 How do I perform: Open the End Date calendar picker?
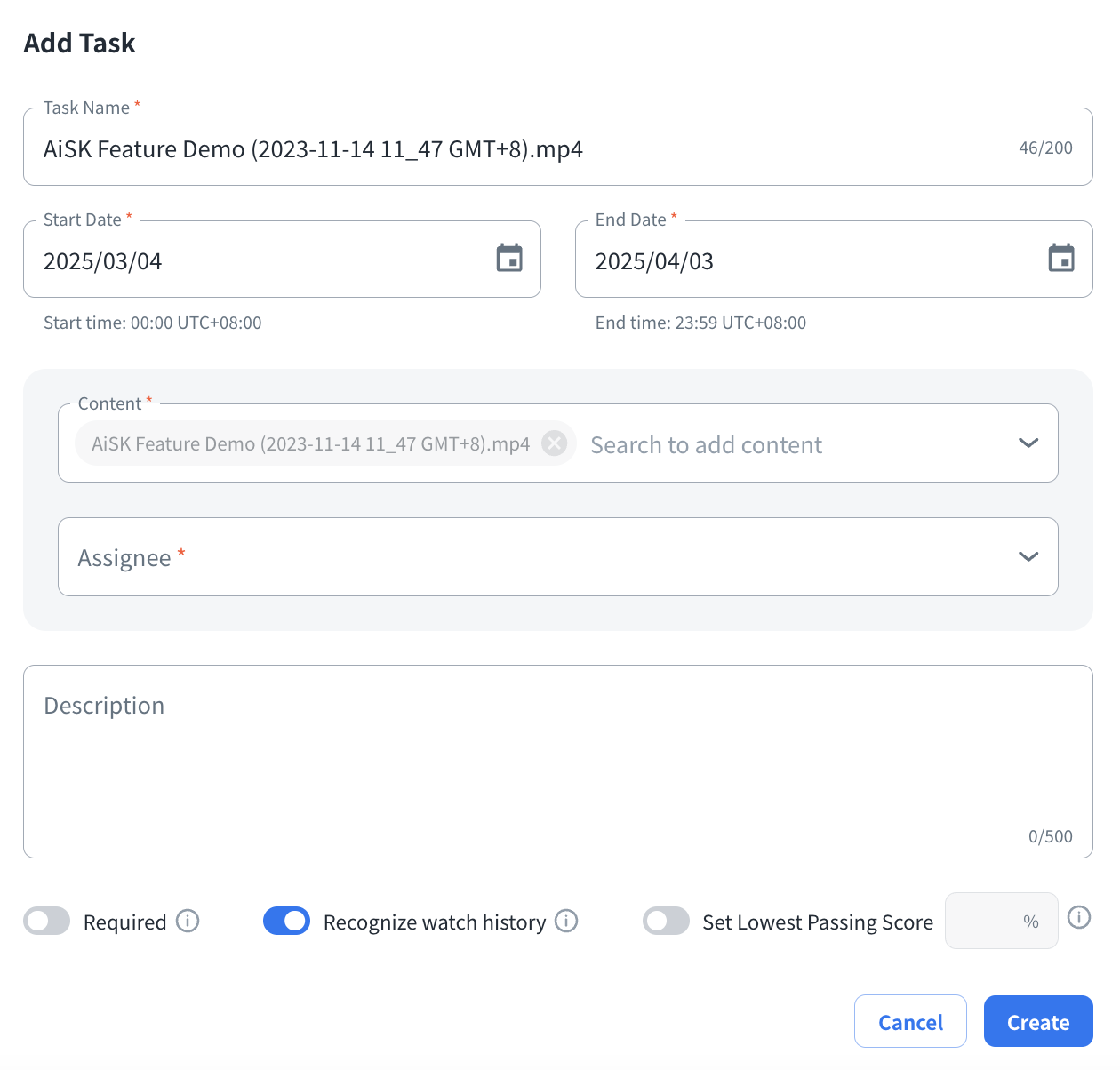[x=1061, y=259]
